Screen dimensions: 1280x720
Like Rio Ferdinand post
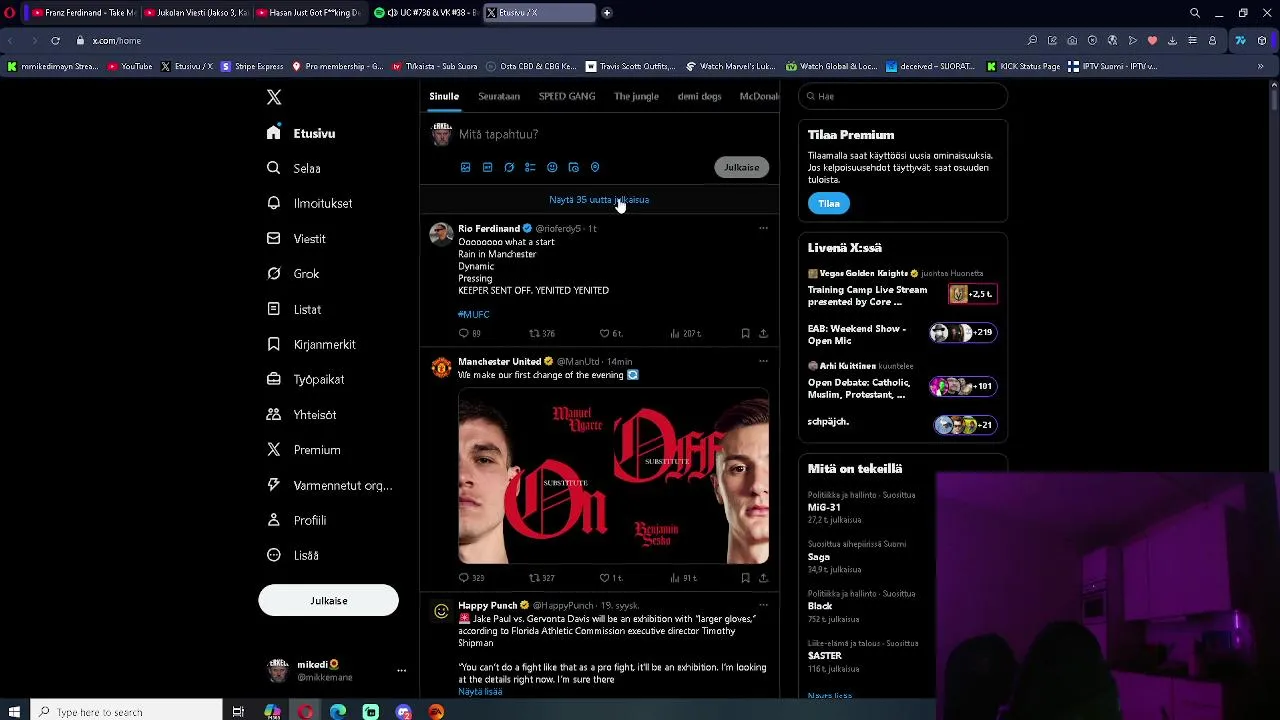pos(610,333)
